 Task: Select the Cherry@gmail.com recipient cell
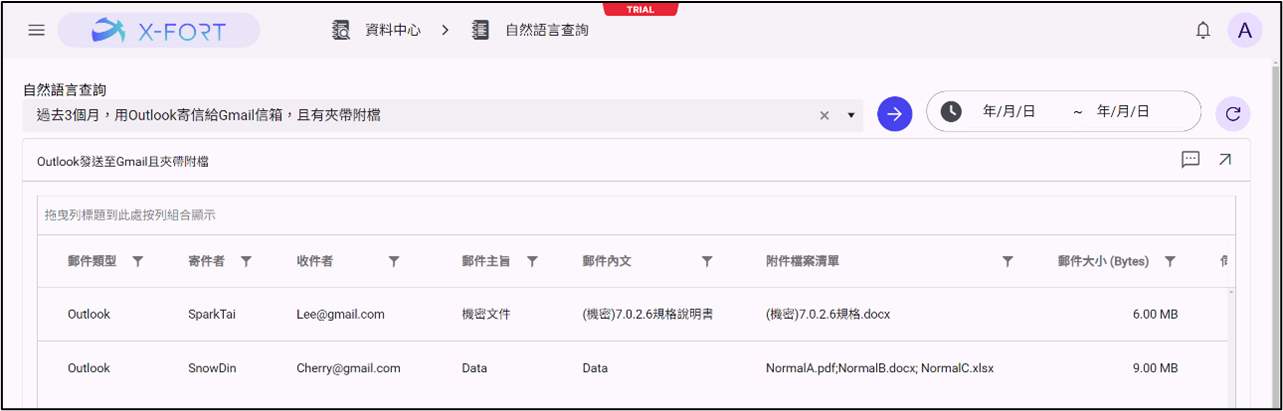tap(348, 368)
